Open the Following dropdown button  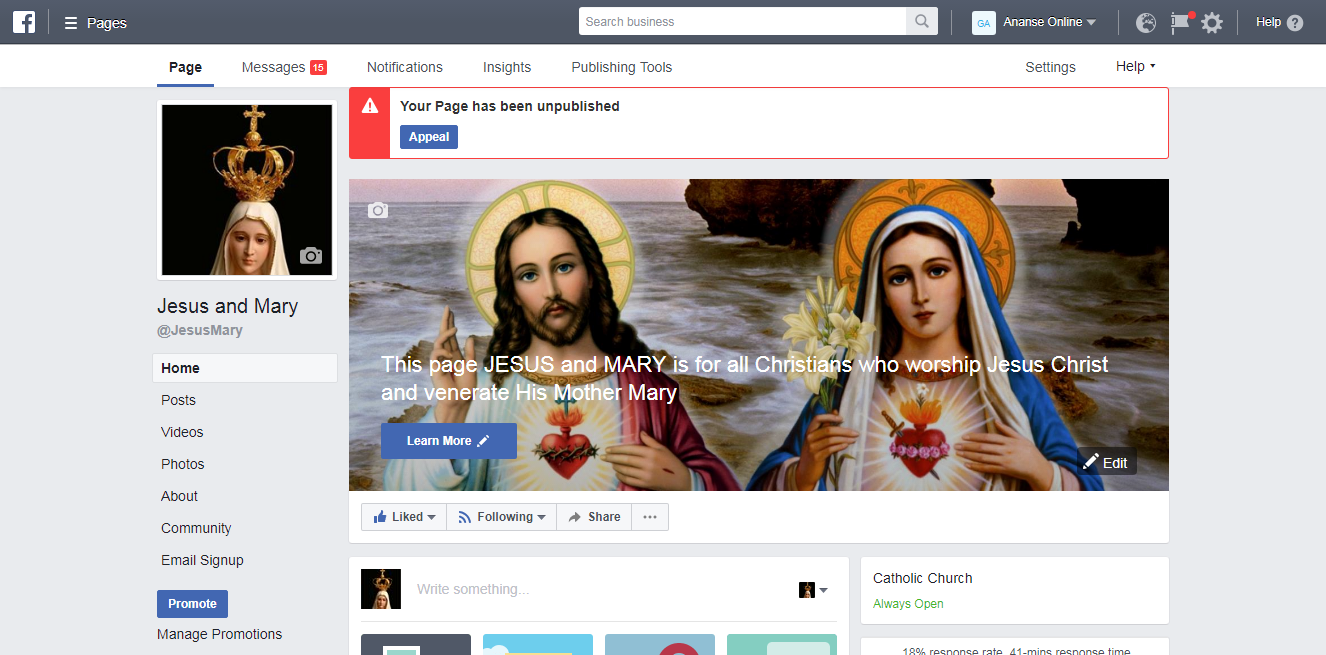tap(501, 517)
